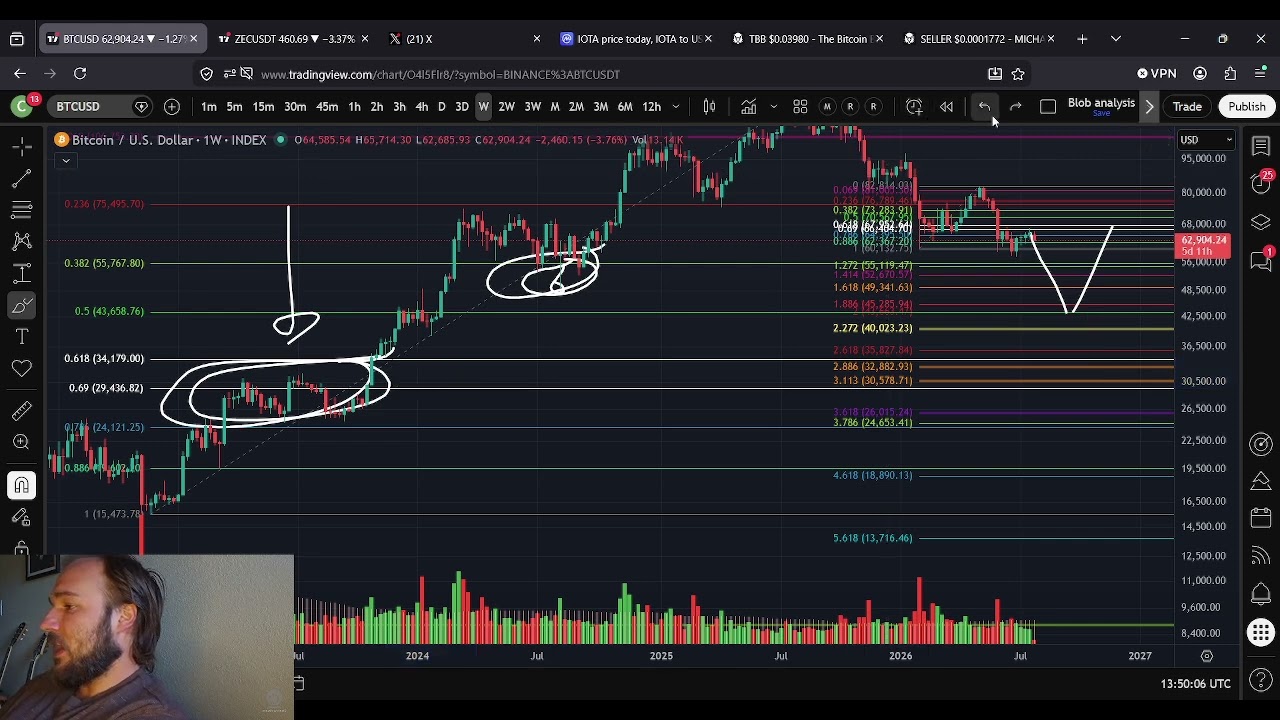Open the Notifications bell in right sidebar
1280x720 pixels.
coord(1260,594)
